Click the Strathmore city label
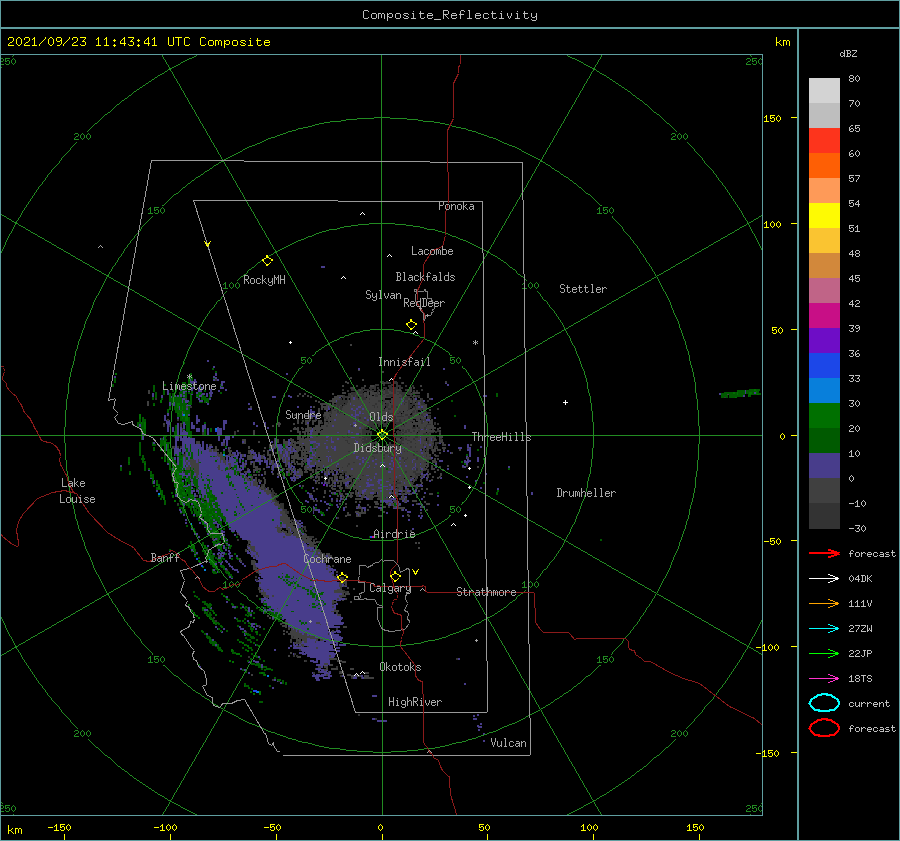 click(x=486, y=592)
